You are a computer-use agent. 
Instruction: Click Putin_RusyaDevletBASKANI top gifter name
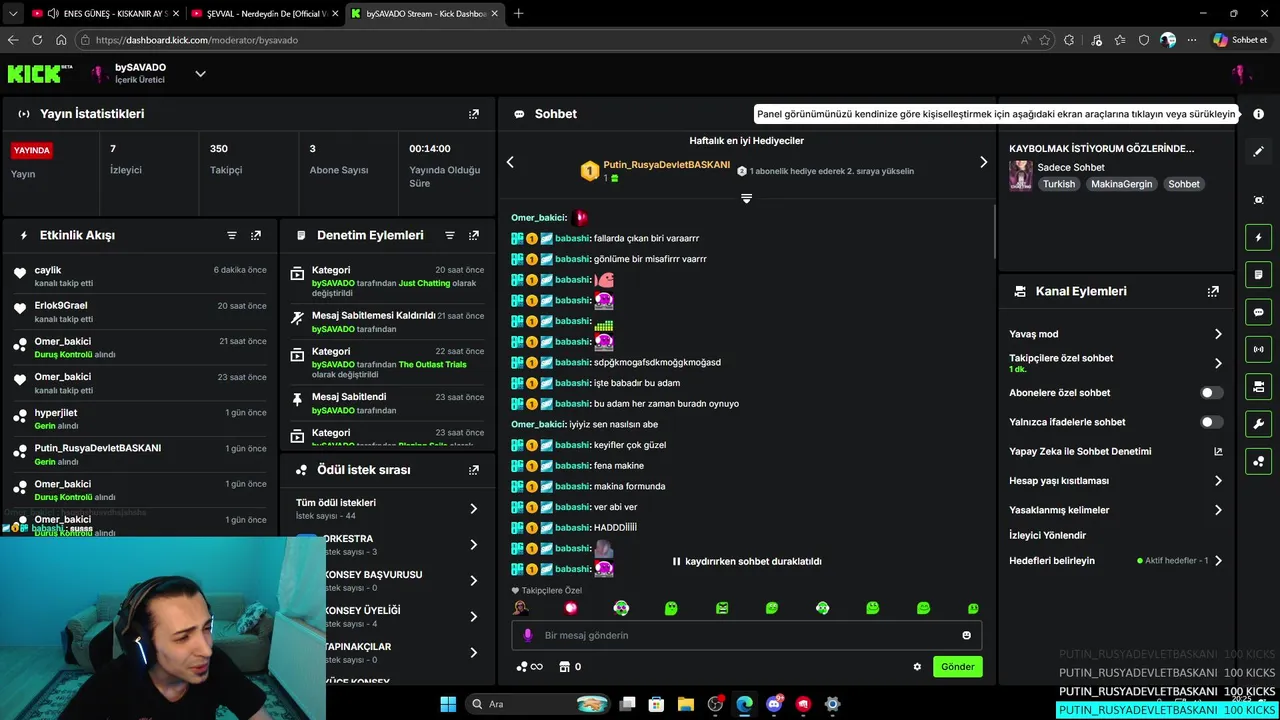pyautogui.click(x=666, y=165)
